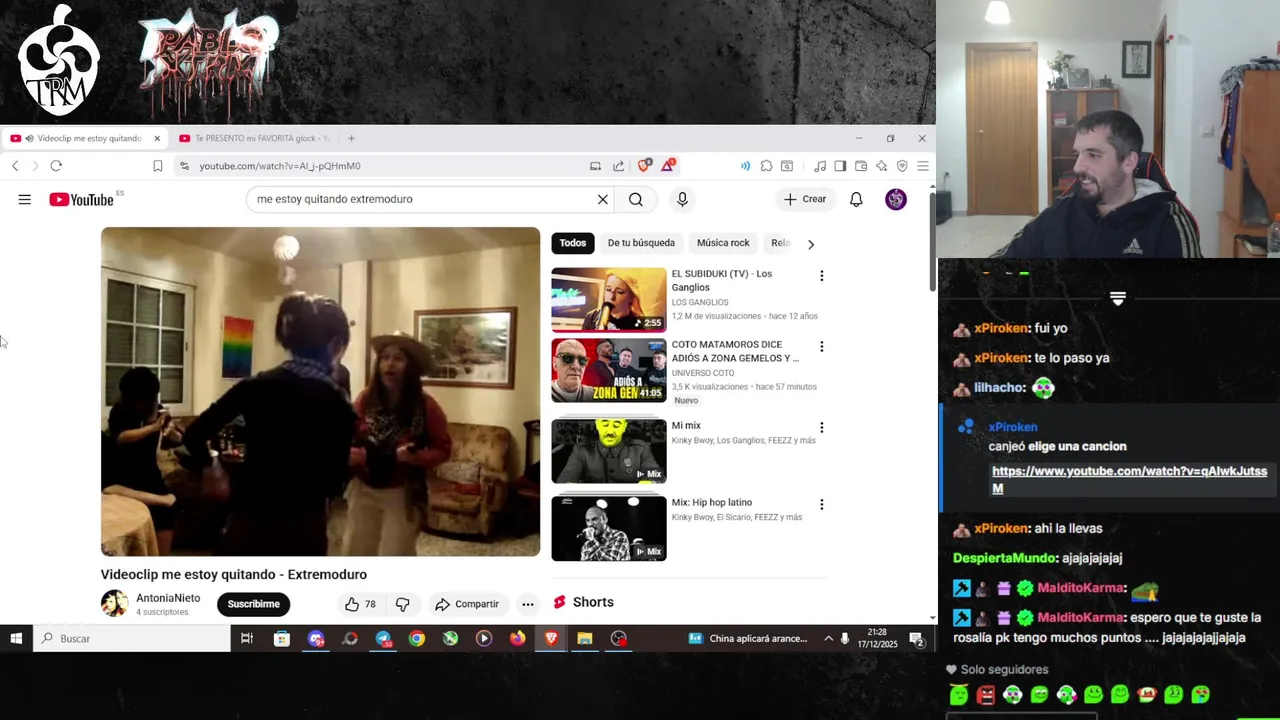The width and height of the screenshot is (1280, 720).
Task: Open the AntoniaNieto channel avatar
Action: pyautogui.click(x=115, y=603)
